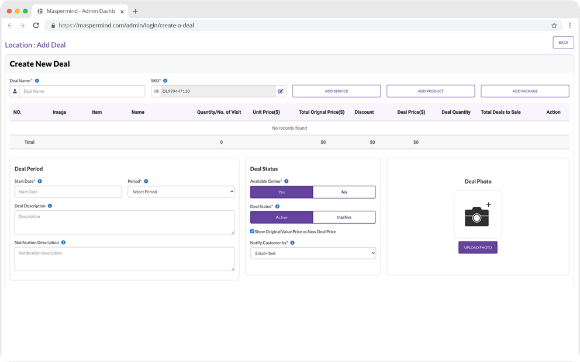580x362 pixels.
Task: Click the Start Date info icon
Action: coord(40,181)
